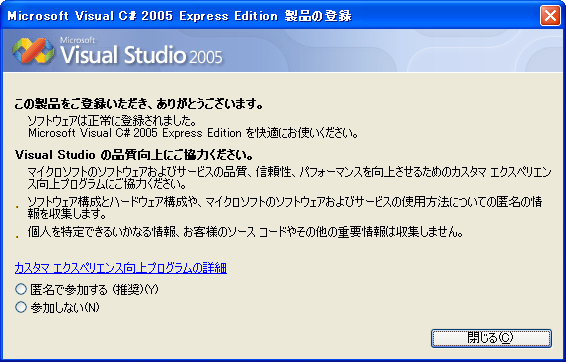The height and width of the screenshot is (362, 566).
Task: Click the Visual Studio infinity logo icon
Action: point(34,51)
